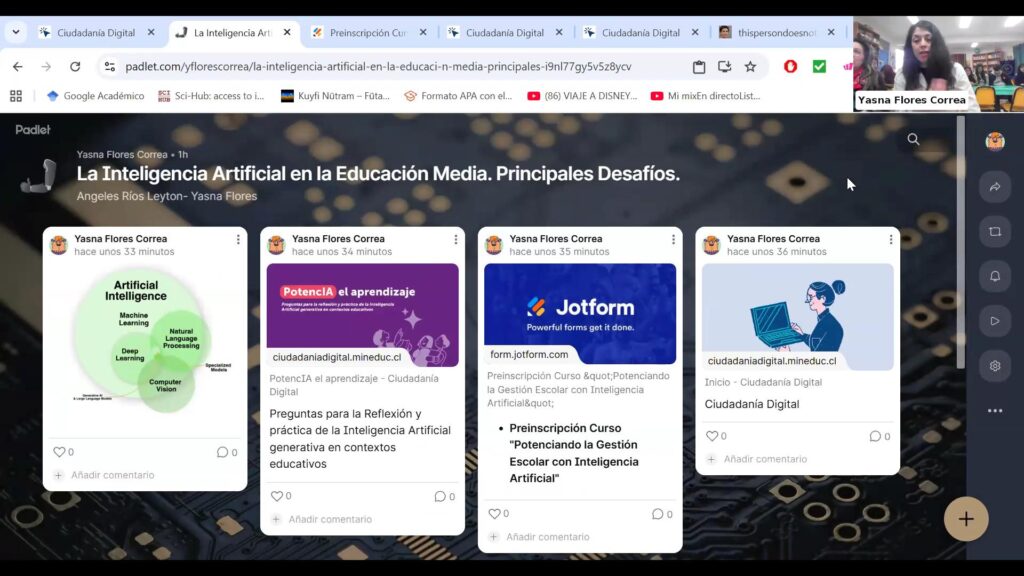Image resolution: width=1024 pixels, height=576 pixels.
Task: Open three-dot menu on PotencIA post
Action: coord(456,240)
